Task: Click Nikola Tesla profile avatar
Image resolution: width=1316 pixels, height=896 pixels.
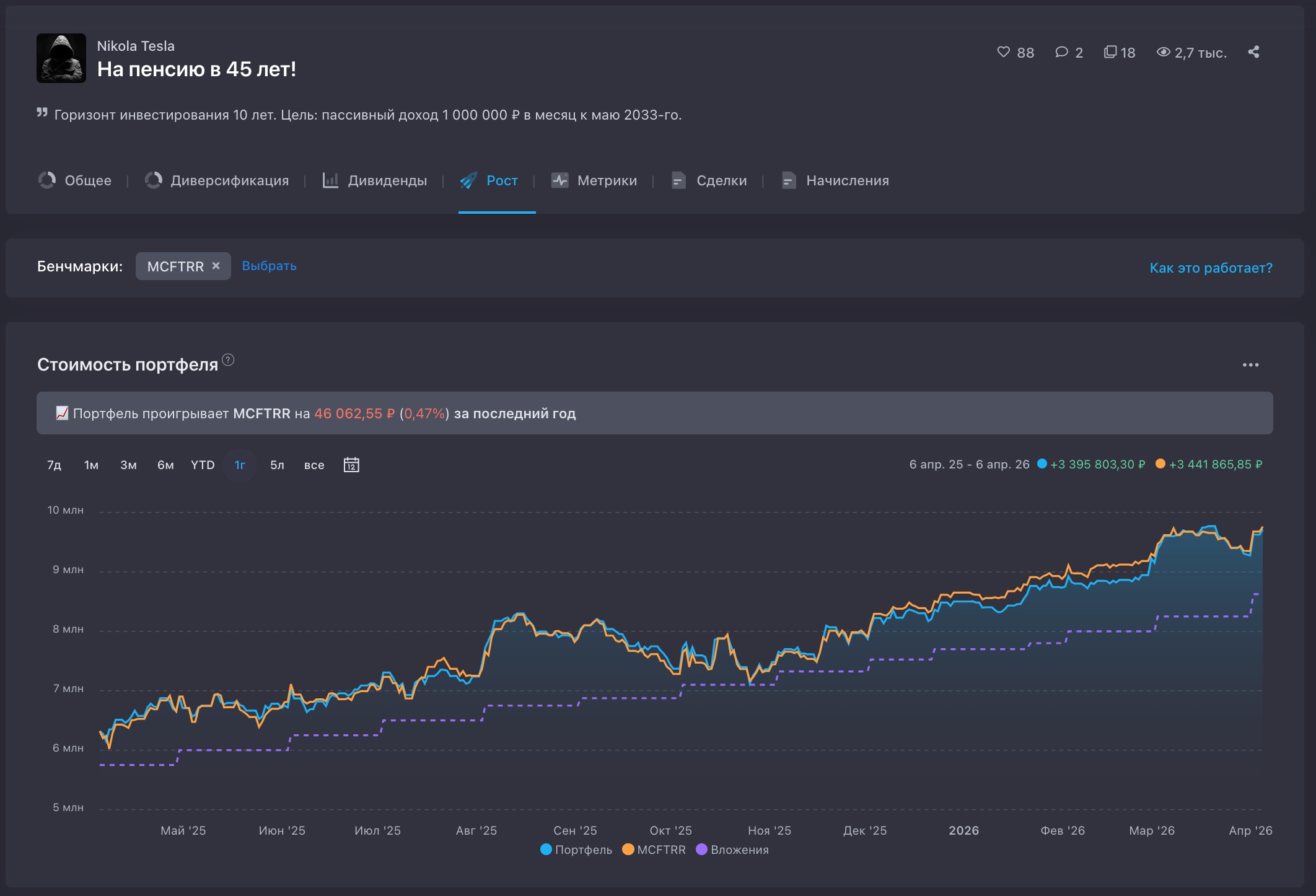Action: pos(61,58)
